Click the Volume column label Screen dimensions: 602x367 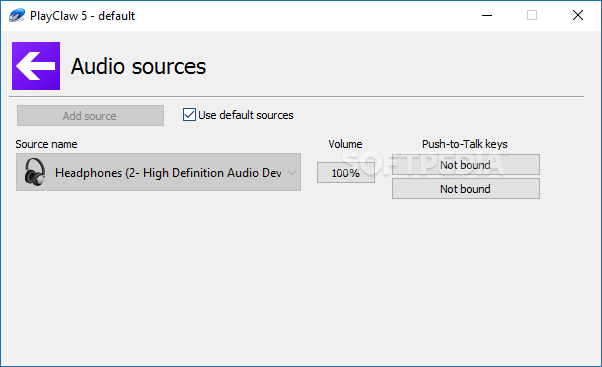tap(345, 144)
